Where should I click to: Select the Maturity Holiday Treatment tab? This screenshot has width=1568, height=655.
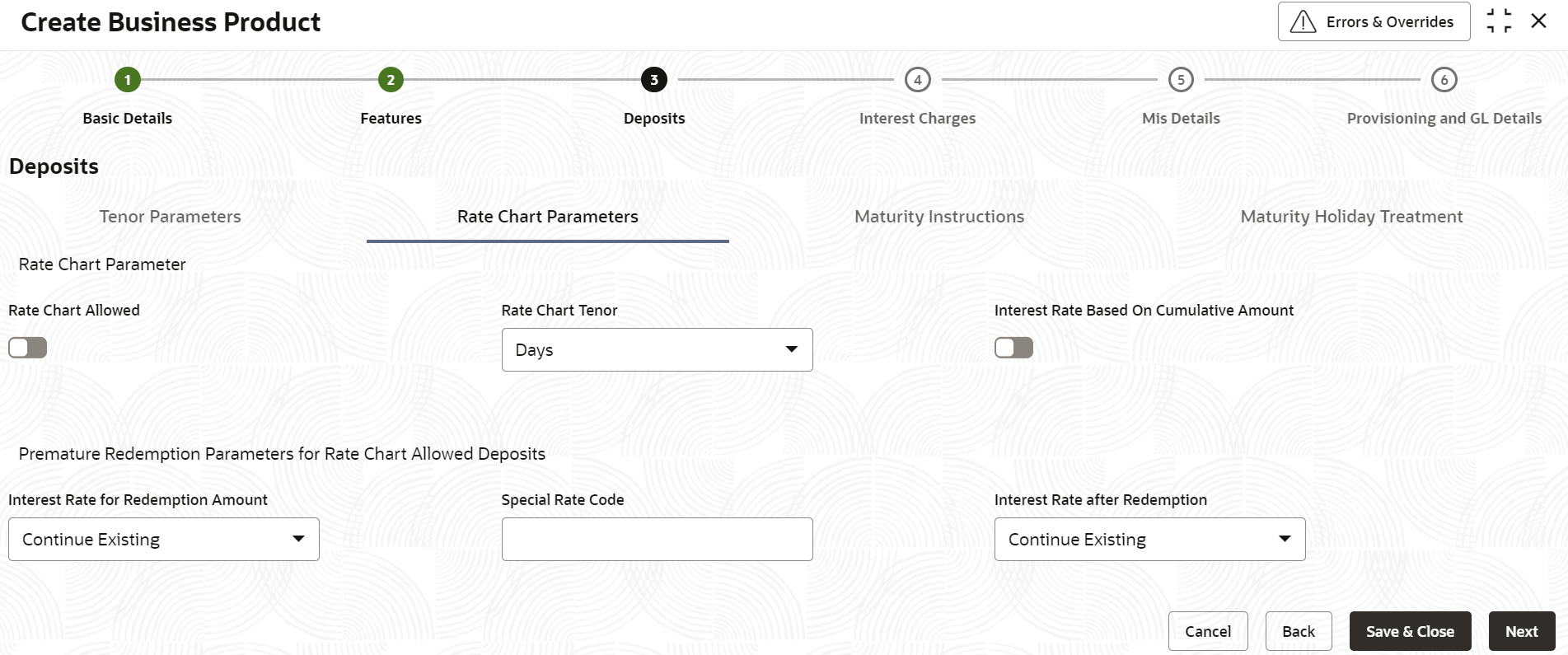pyautogui.click(x=1351, y=217)
